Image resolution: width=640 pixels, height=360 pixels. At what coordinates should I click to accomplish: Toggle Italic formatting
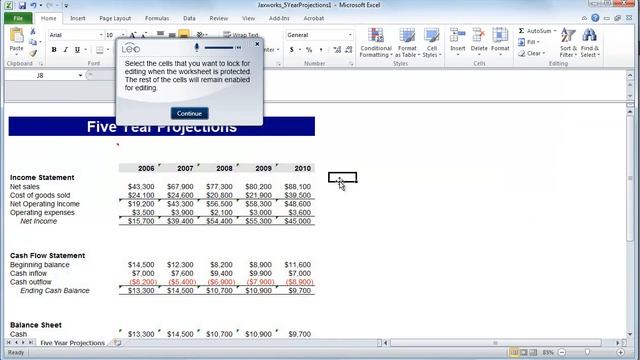[x=65, y=50]
